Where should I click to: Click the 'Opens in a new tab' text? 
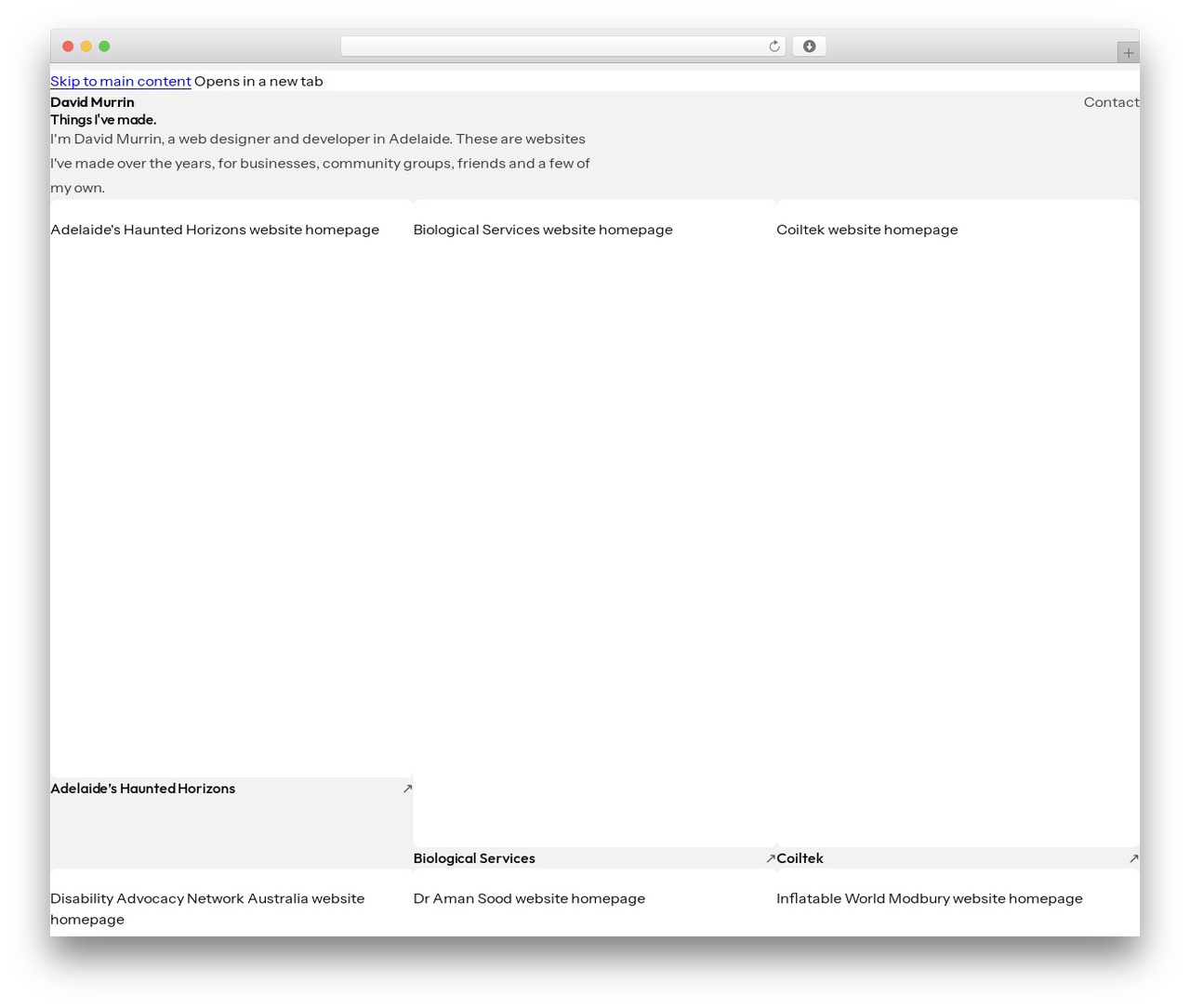pos(258,81)
